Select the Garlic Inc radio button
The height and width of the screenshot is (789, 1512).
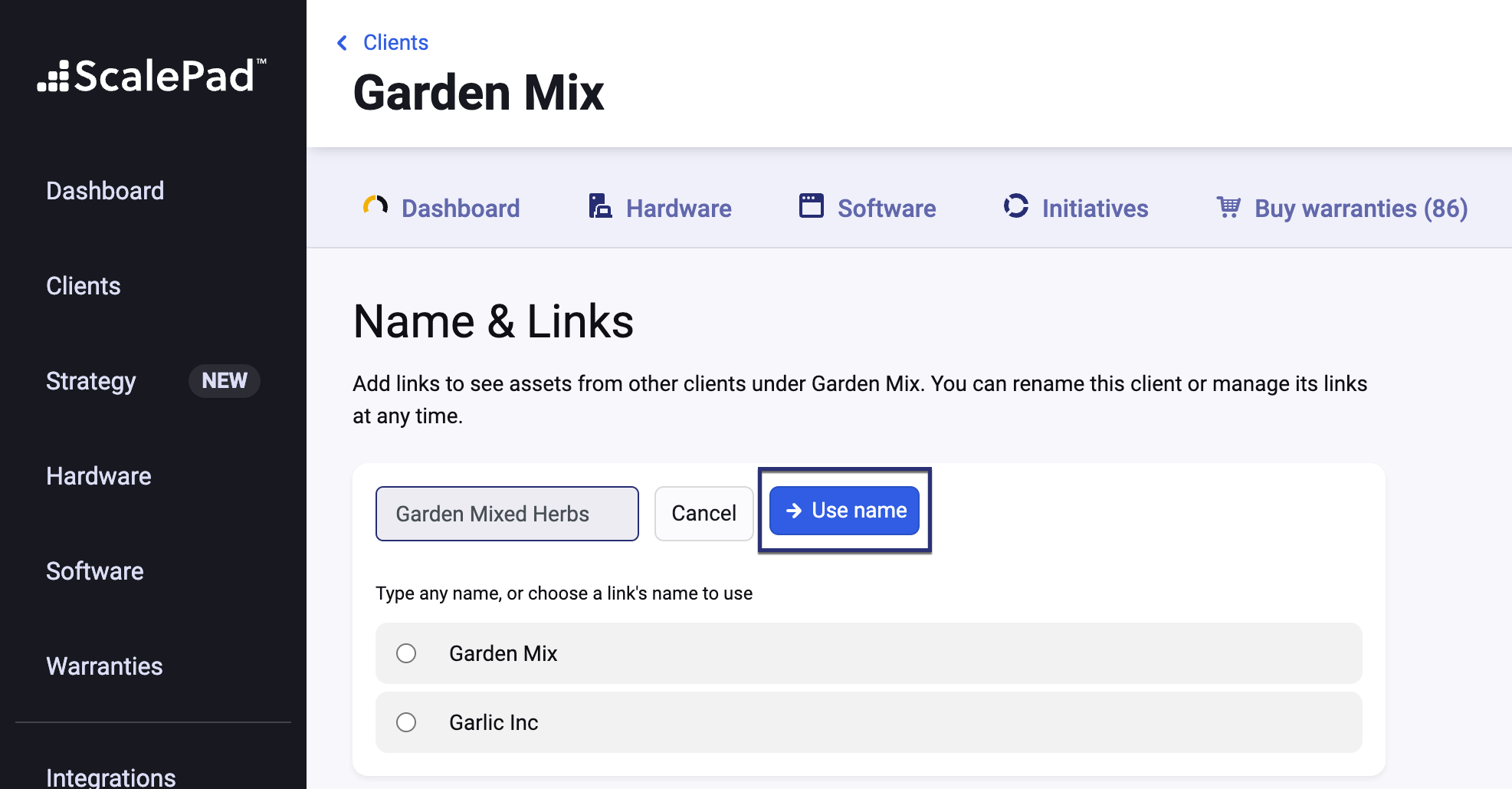point(406,722)
